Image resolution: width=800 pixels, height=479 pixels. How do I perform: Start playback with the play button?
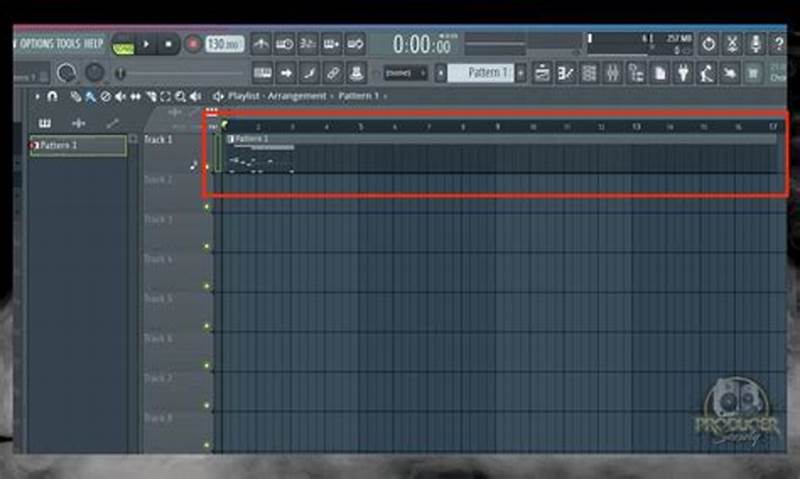[146, 44]
